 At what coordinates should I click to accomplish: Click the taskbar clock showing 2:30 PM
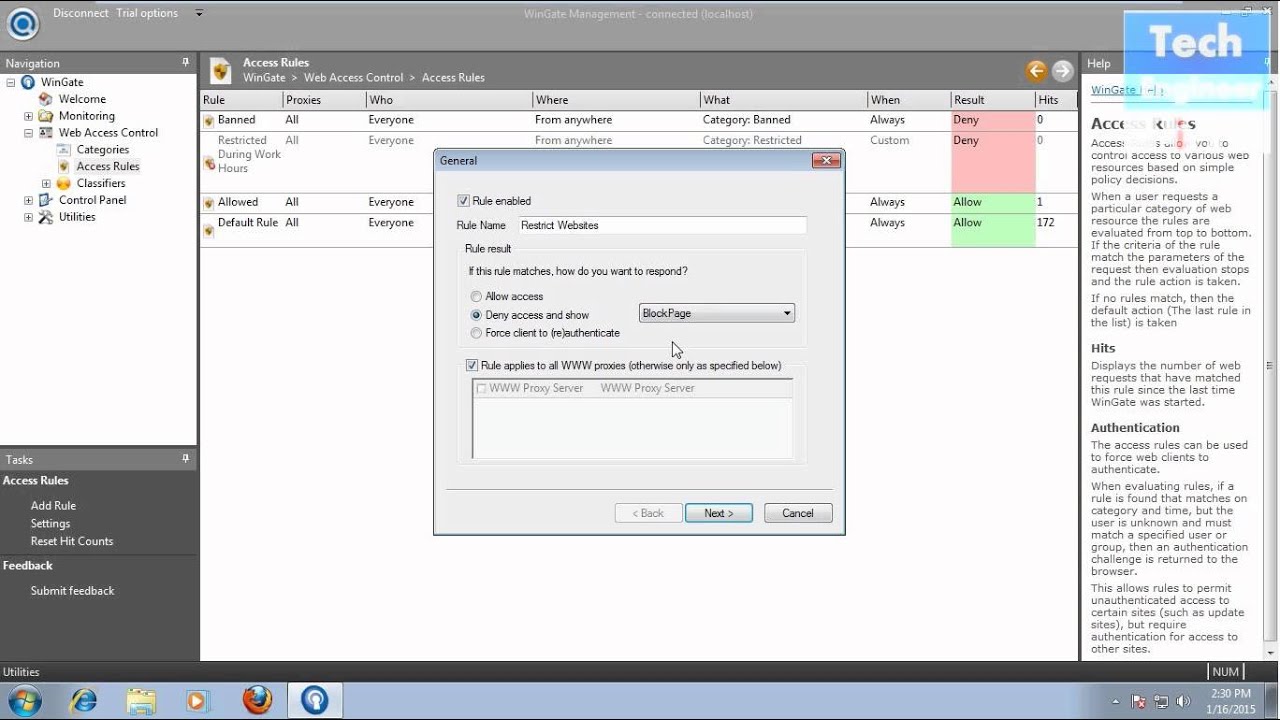point(1230,701)
